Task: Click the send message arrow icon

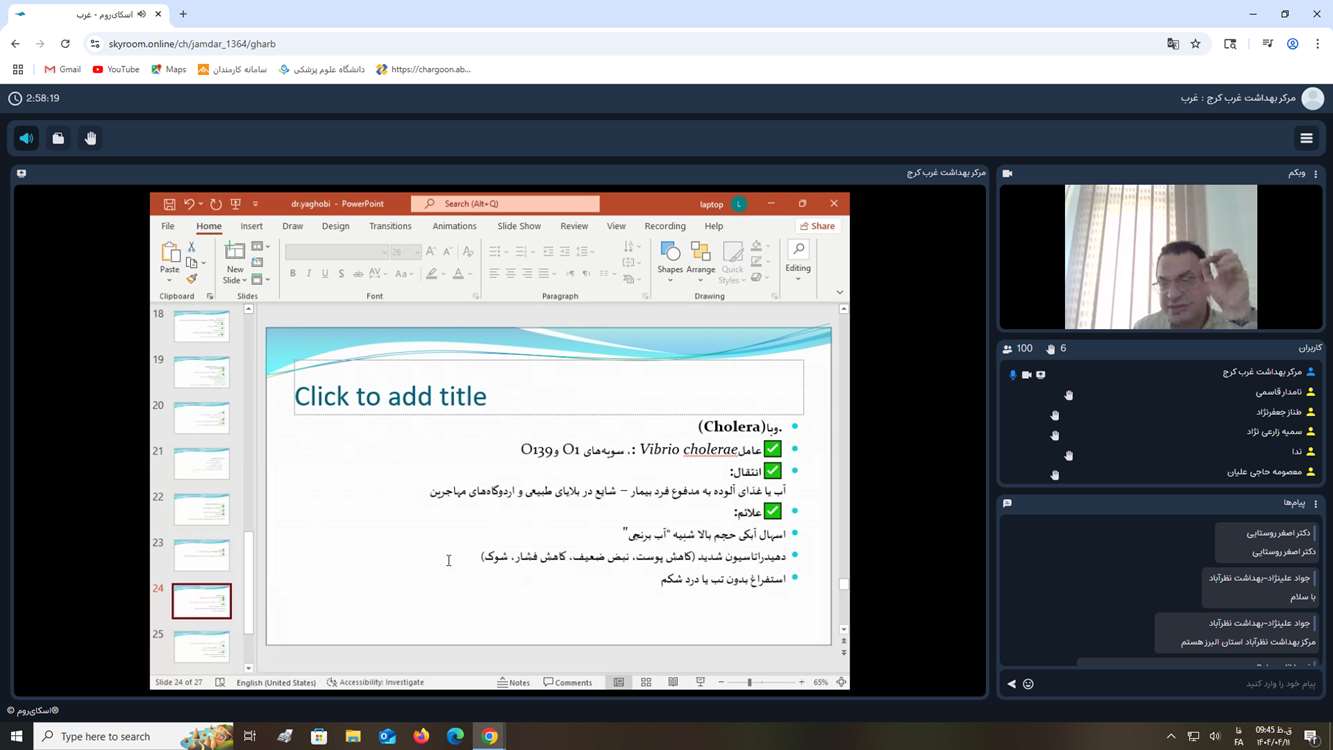Action: click(1011, 684)
